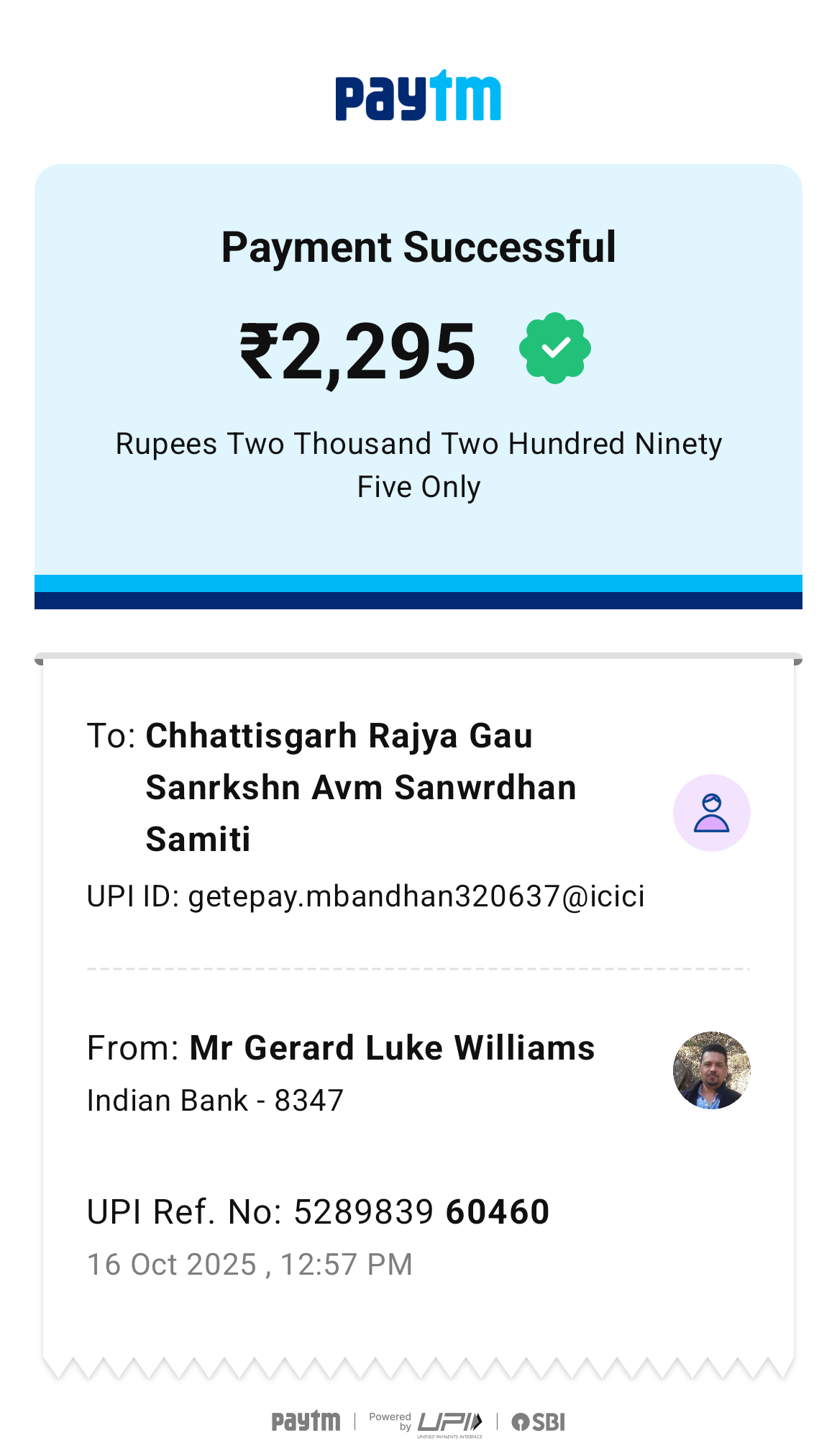Click the Paytm logo at the top
This screenshot has height=1456, width=837.
pos(418,96)
